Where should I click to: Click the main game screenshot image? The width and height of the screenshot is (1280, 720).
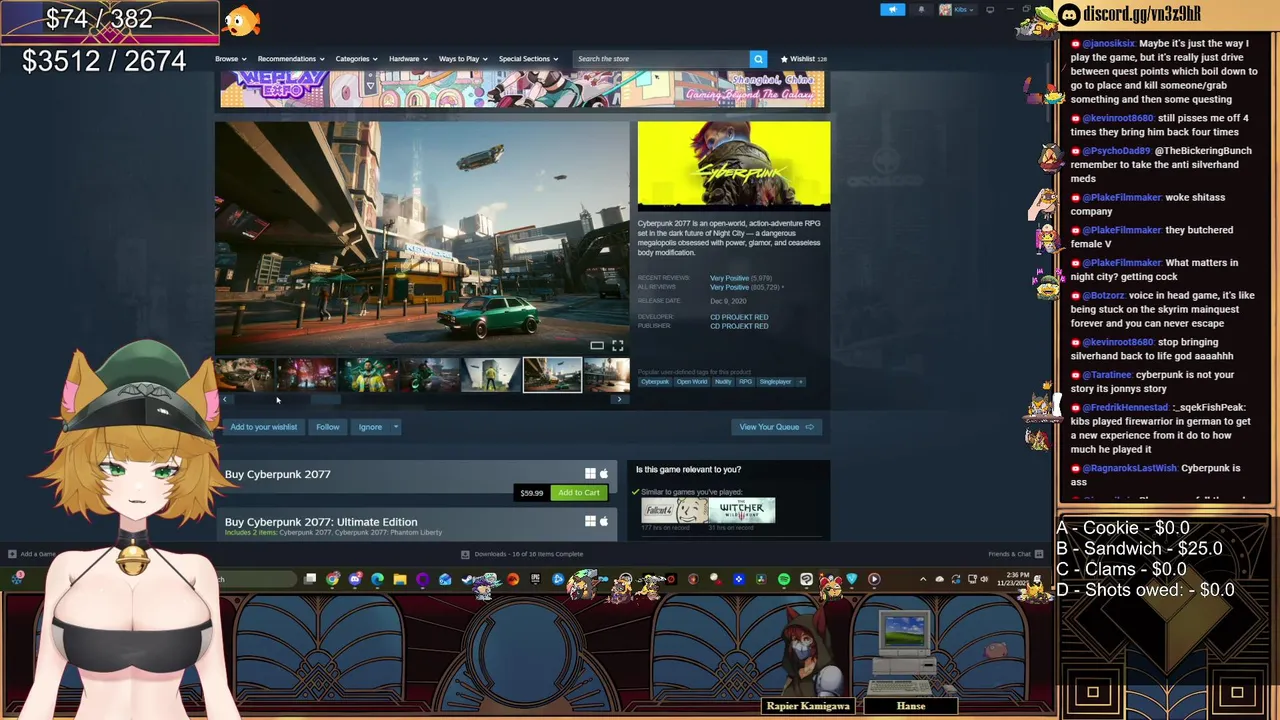422,238
